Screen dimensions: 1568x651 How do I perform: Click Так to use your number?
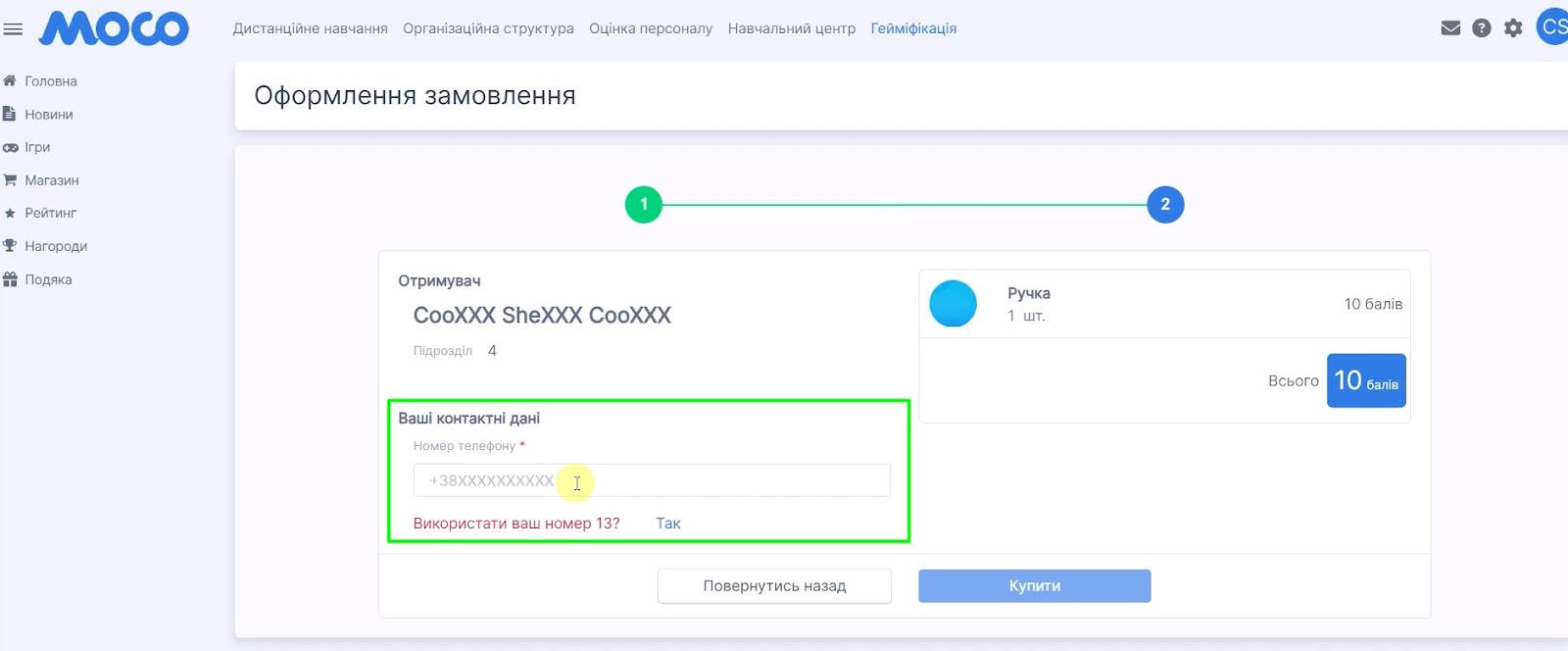coord(668,524)
